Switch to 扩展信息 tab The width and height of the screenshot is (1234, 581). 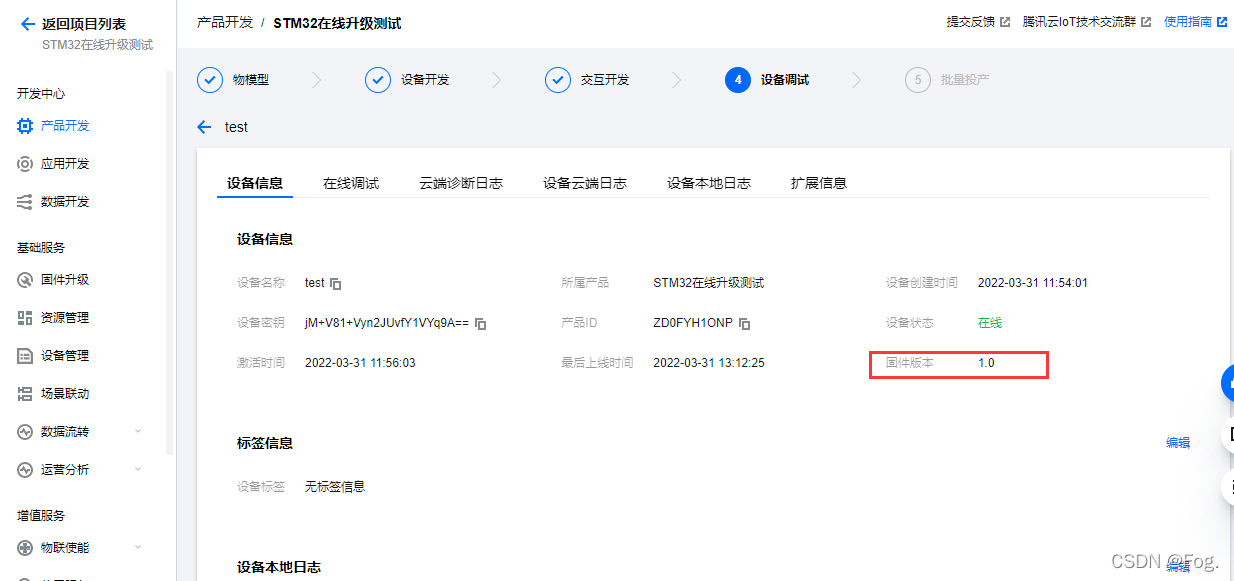coord(819,183)
